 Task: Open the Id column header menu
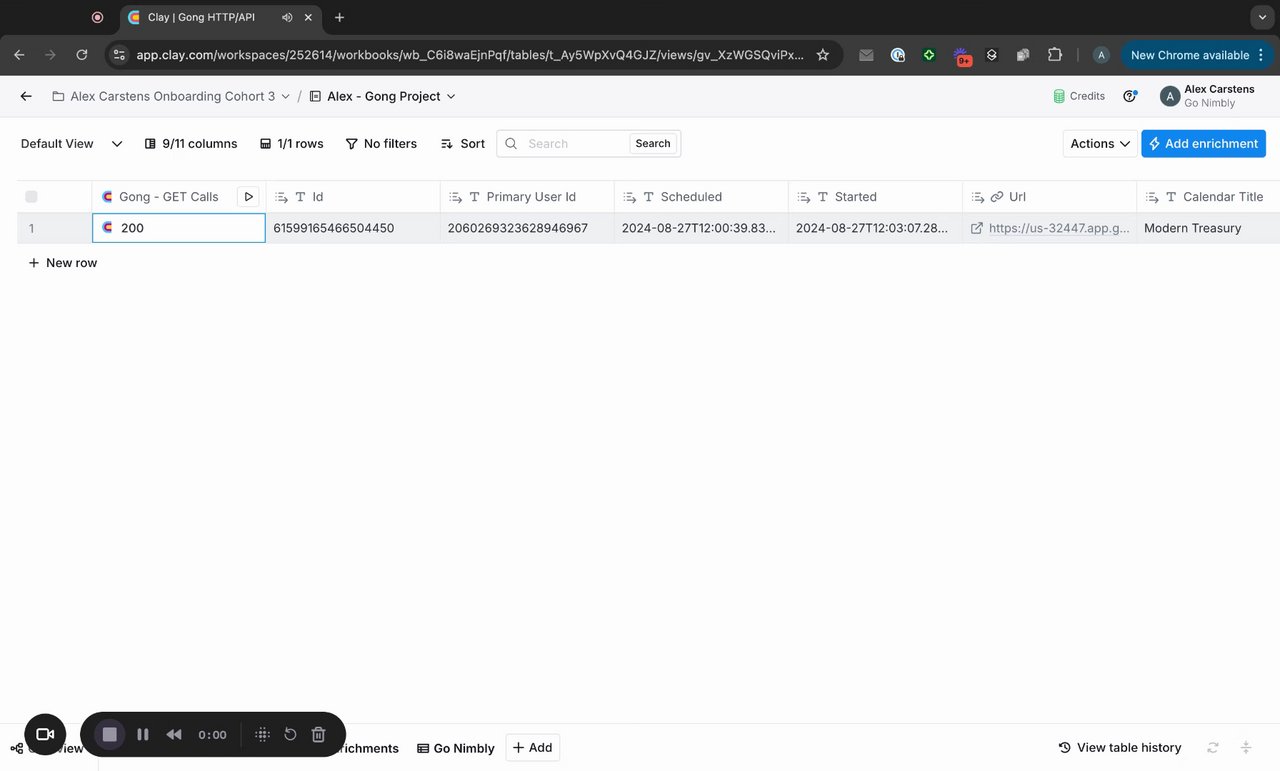[353, 197]
